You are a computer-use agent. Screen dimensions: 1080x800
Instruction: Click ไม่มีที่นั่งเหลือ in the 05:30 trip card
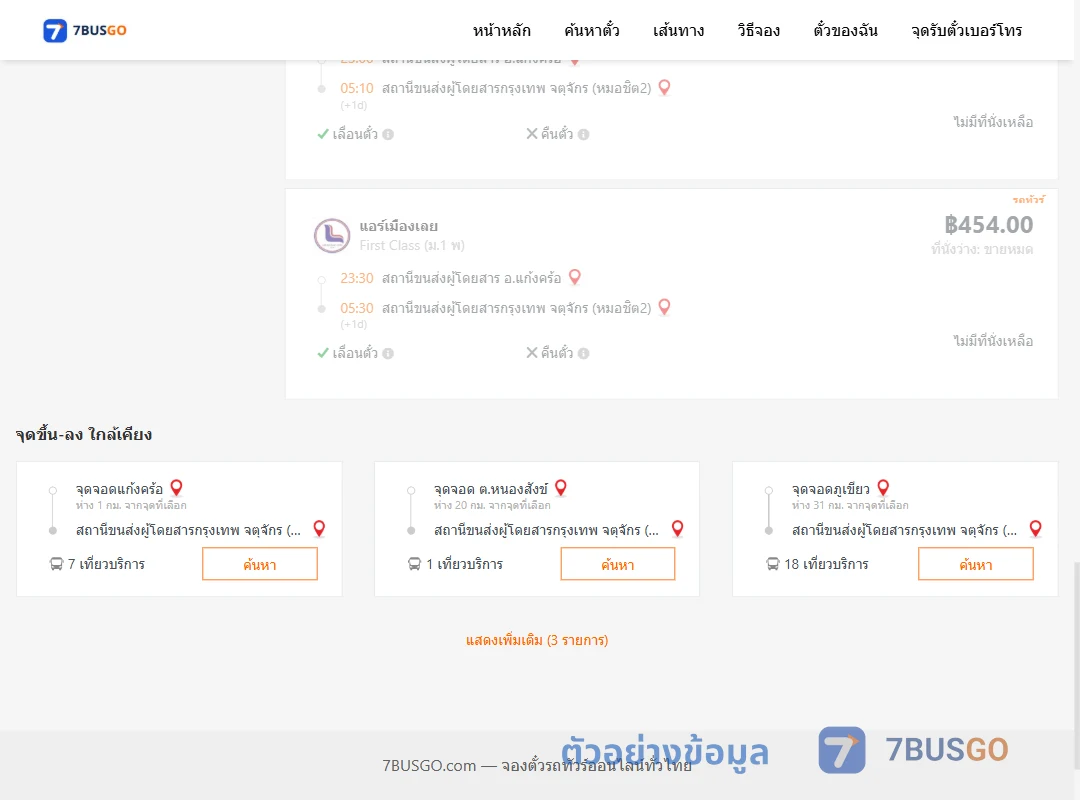(993, 341)
